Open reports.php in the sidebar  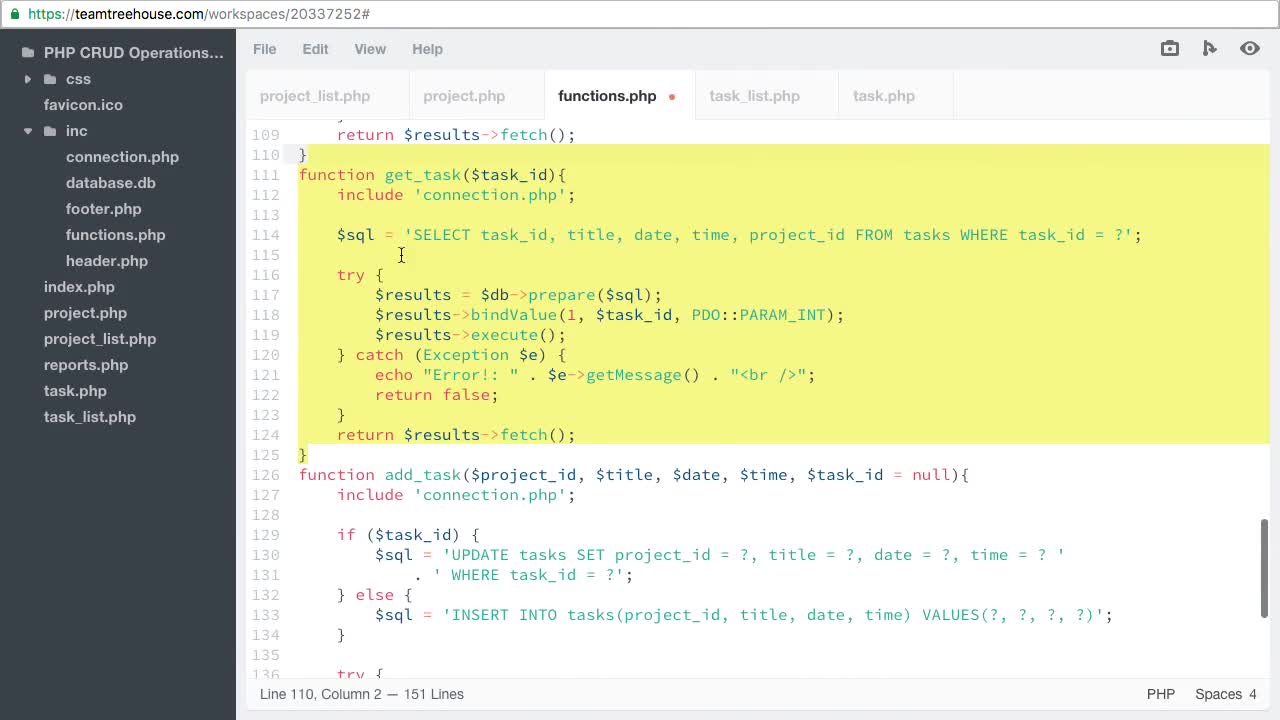click(86, 365)
